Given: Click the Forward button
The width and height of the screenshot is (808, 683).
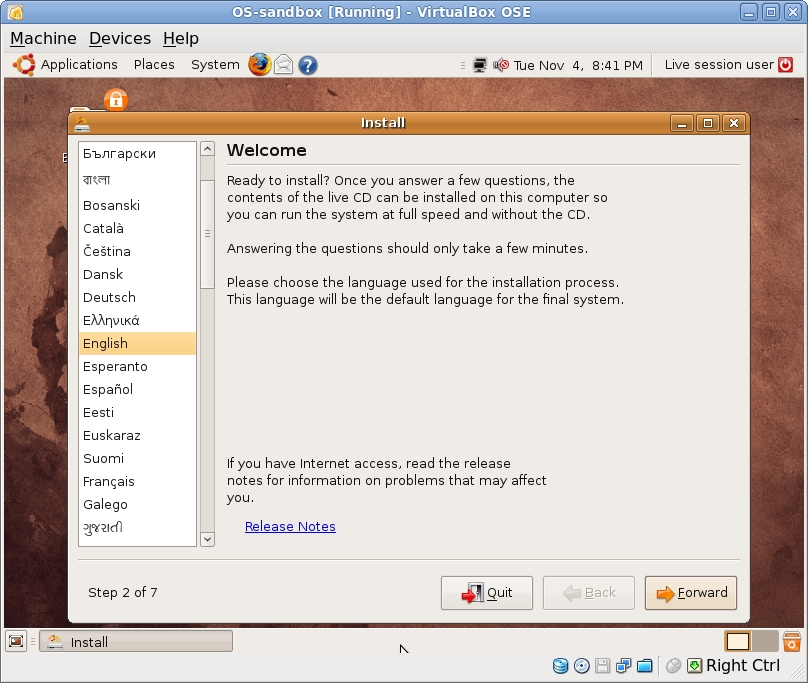Looking at the screenshot, I should click(x=691, y=593).
